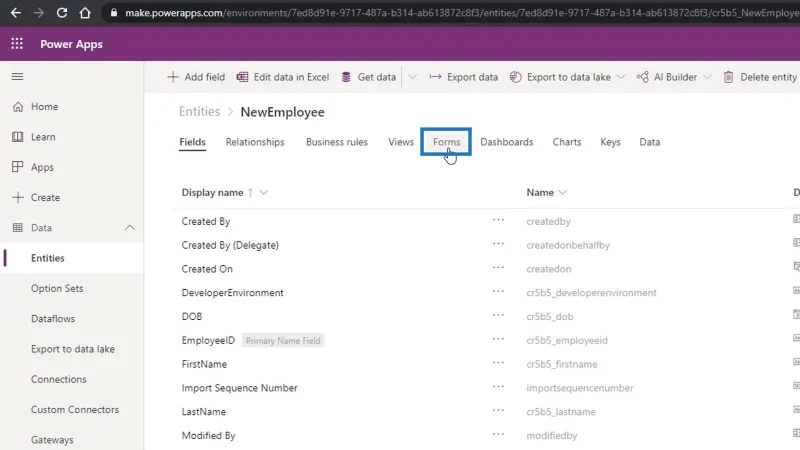Viewport: 800px width, 450px height.
Task: Switch to the Charts tab
Action: [567, 142]
